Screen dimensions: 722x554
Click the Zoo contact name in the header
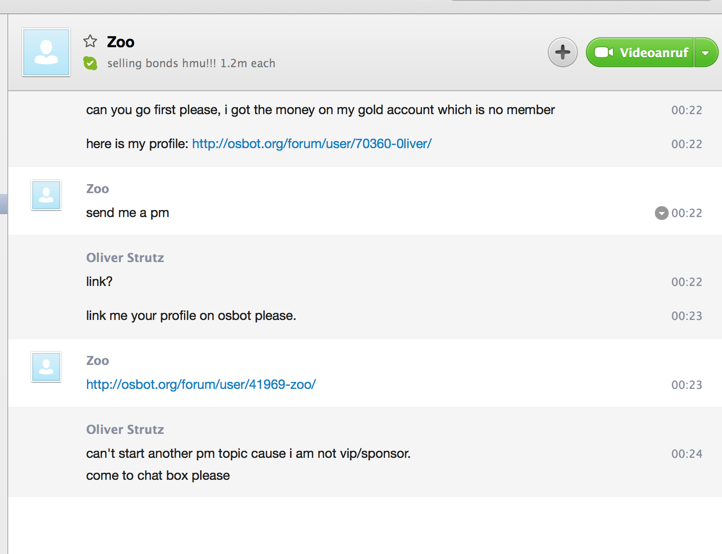click(121, 42)
